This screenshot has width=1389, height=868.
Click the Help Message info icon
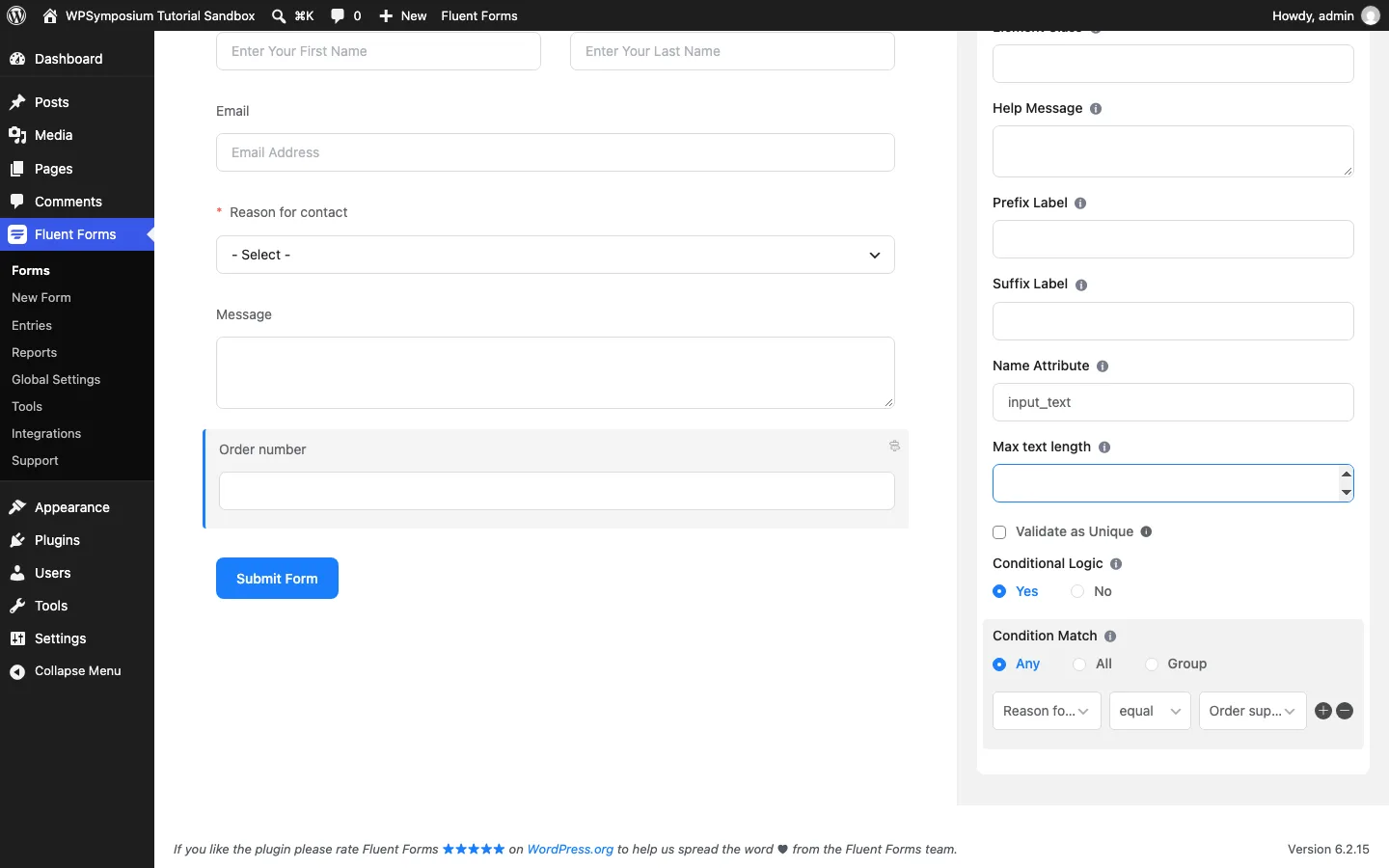pyautogui.click(x=1096, y=109)
